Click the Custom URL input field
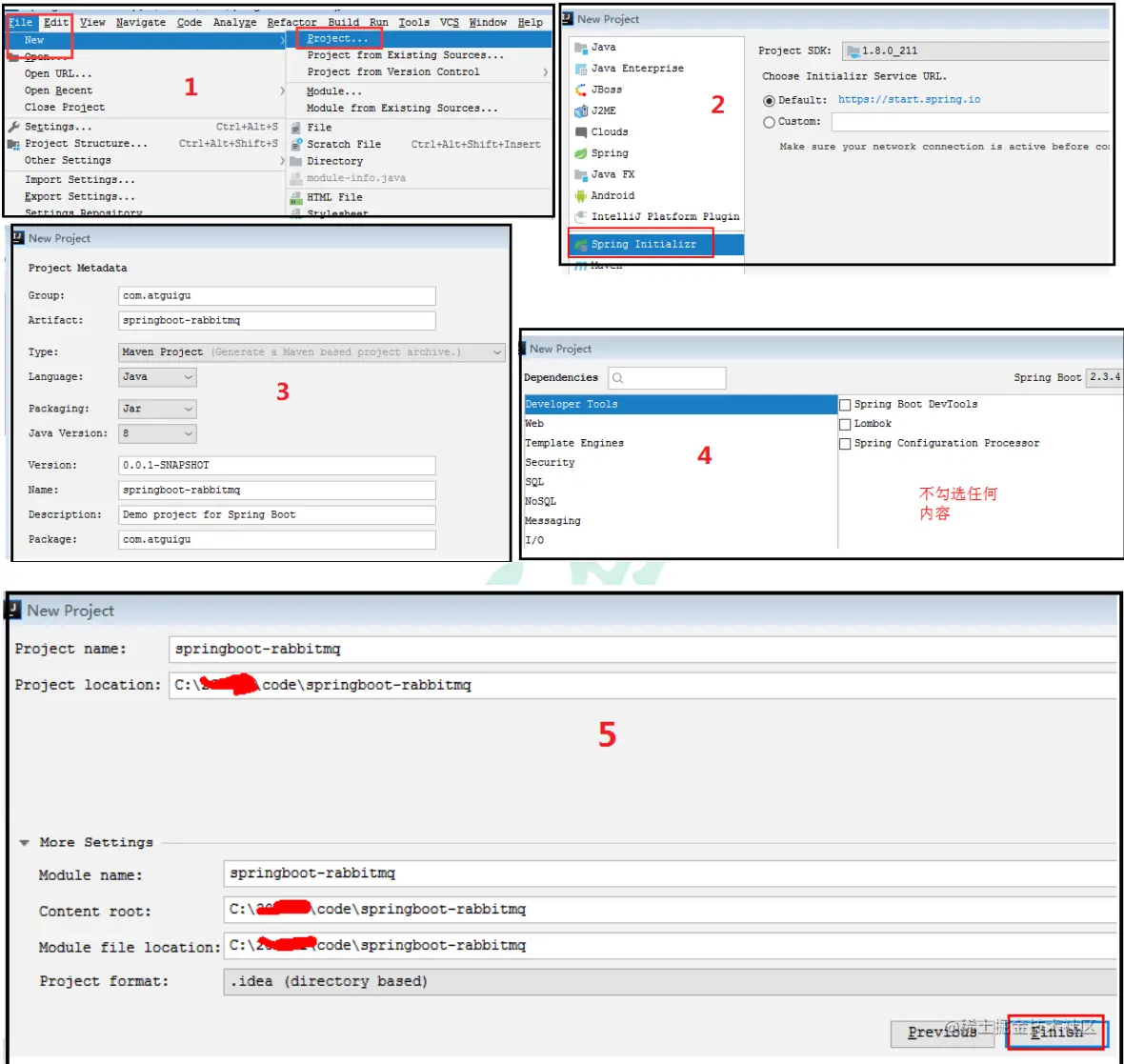 point(971,122)
